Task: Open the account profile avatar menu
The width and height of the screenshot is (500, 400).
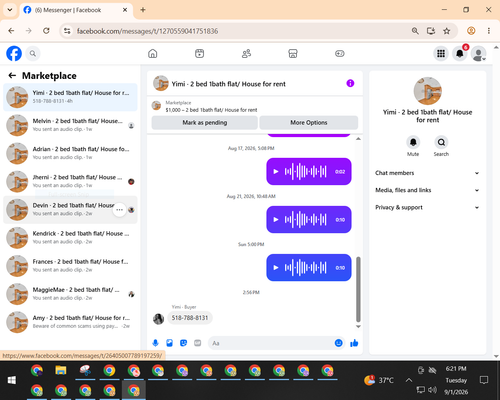Action: coord(478,53)
